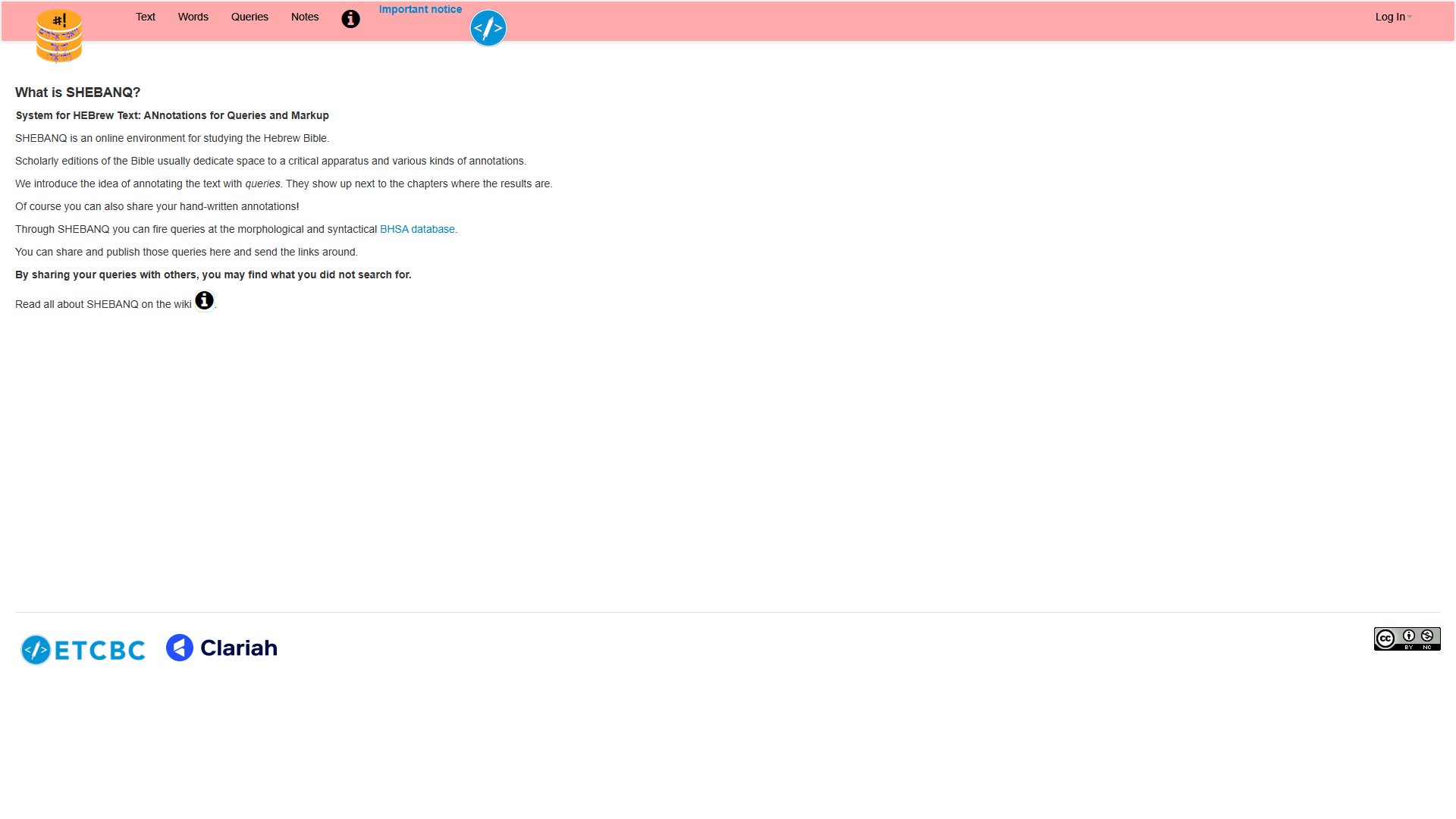1456x819 pixels.
Task: Go to the Queries menu item
Action: tap(249, 17)
